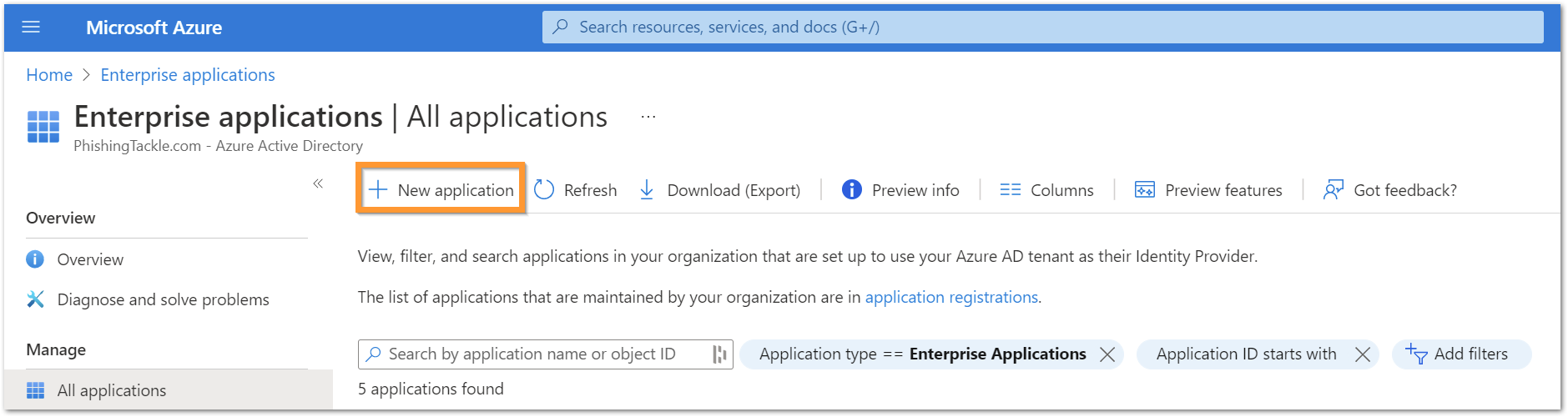Focus the search by application name field

545,354
